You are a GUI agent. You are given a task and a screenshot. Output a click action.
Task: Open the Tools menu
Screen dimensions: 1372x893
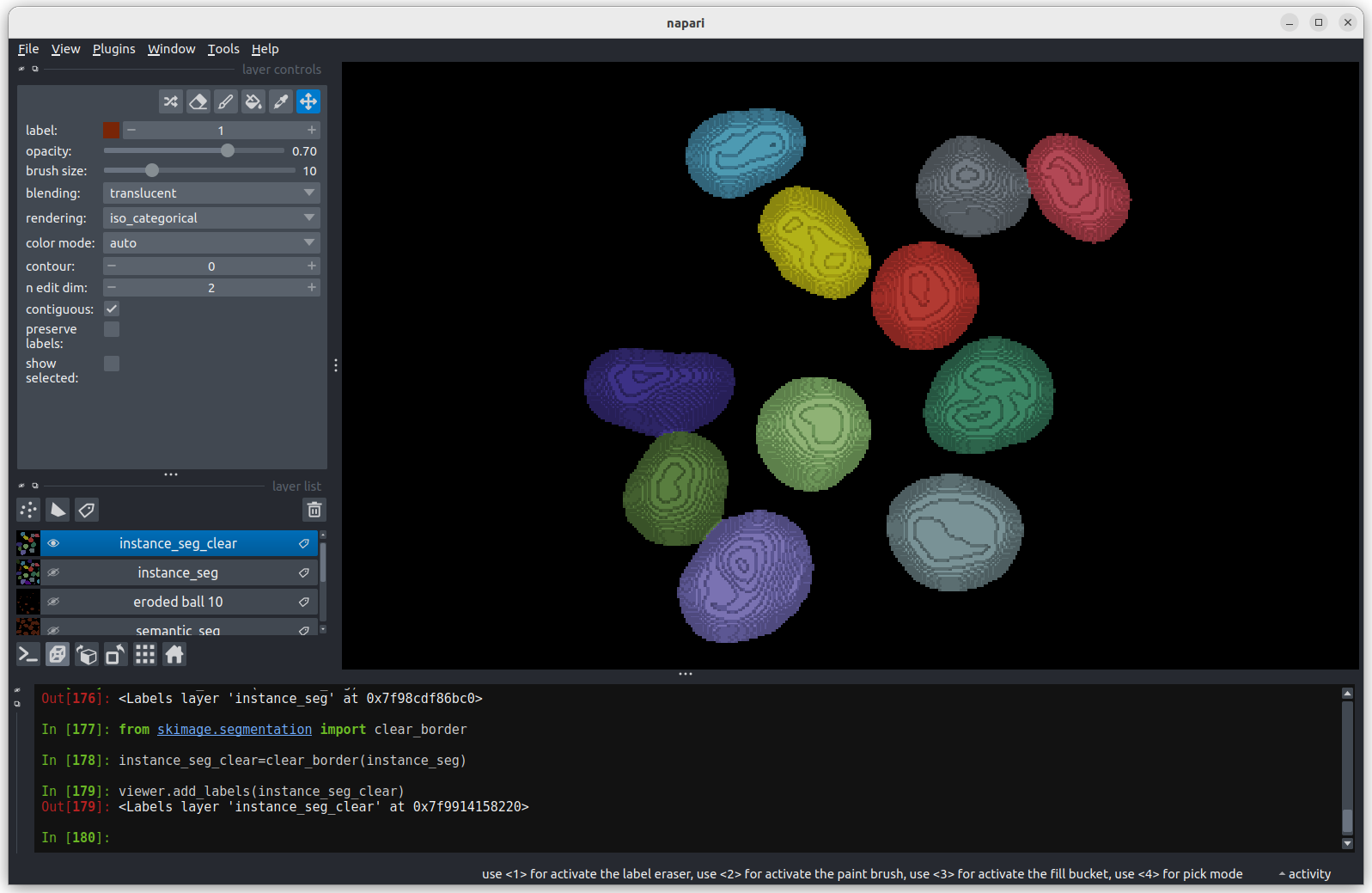(223, 49)
